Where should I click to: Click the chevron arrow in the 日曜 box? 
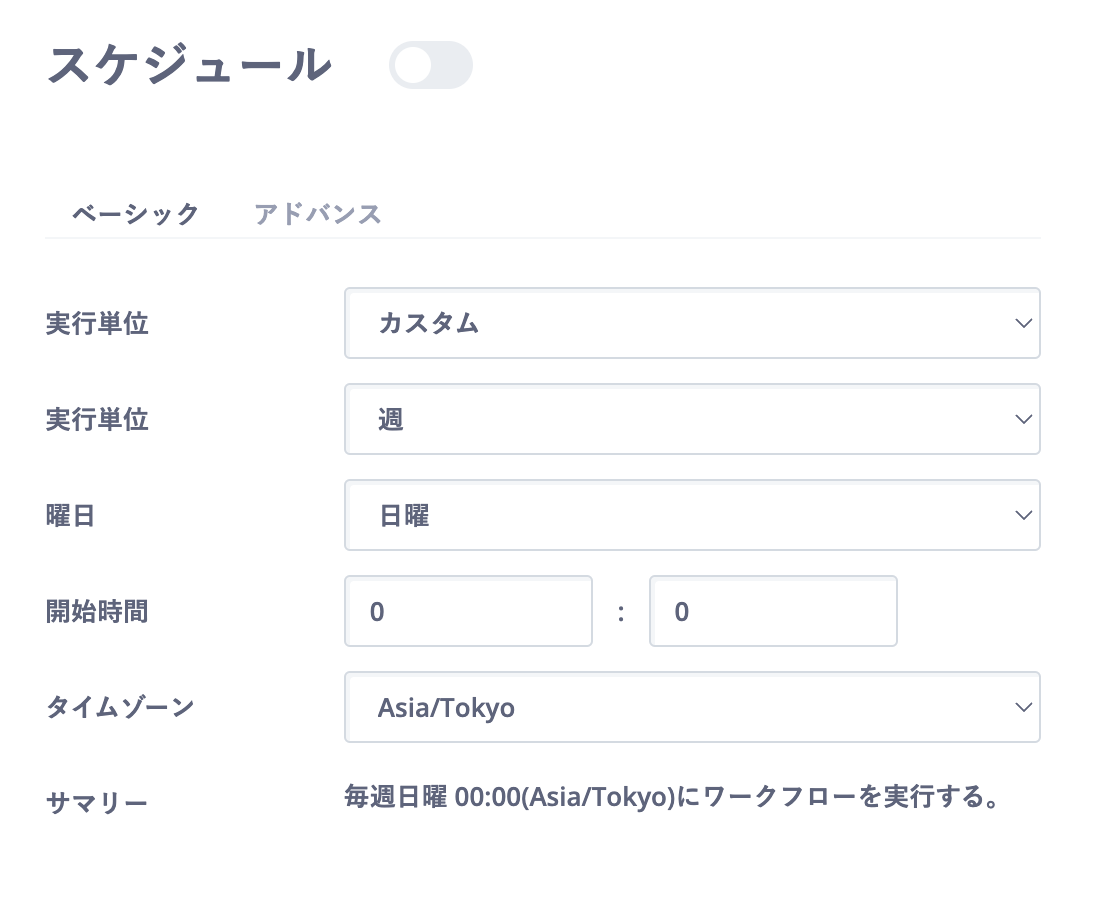point(1022,515)
